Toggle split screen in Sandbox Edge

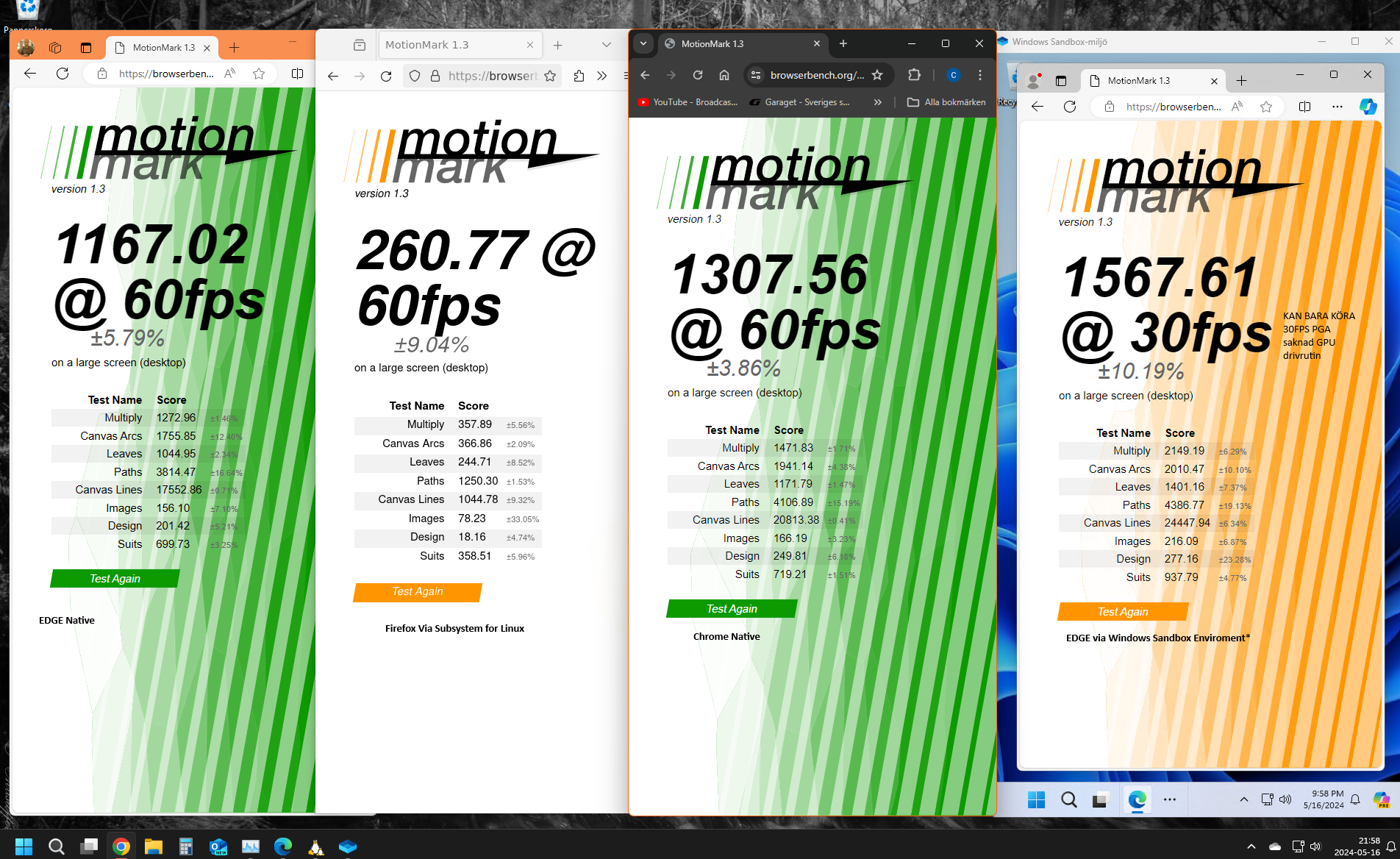[x=1304, y=107]
